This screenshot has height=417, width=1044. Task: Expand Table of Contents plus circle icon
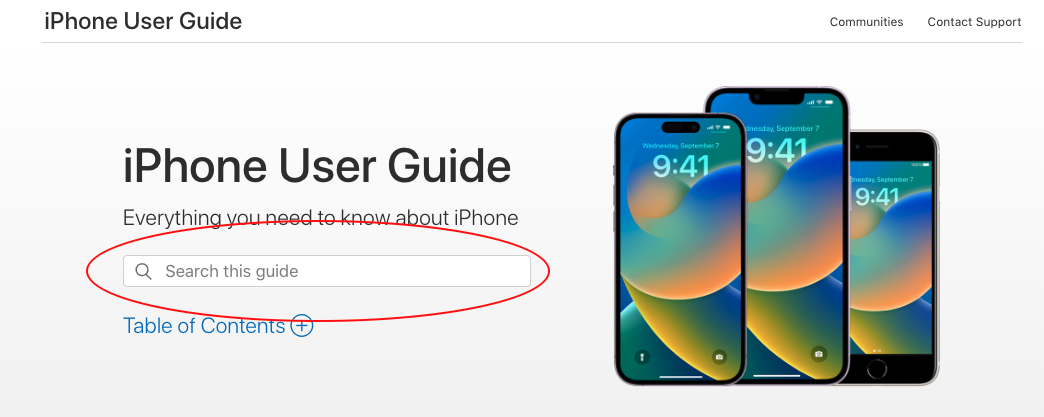pyautogui.click(x=302, y=326)
